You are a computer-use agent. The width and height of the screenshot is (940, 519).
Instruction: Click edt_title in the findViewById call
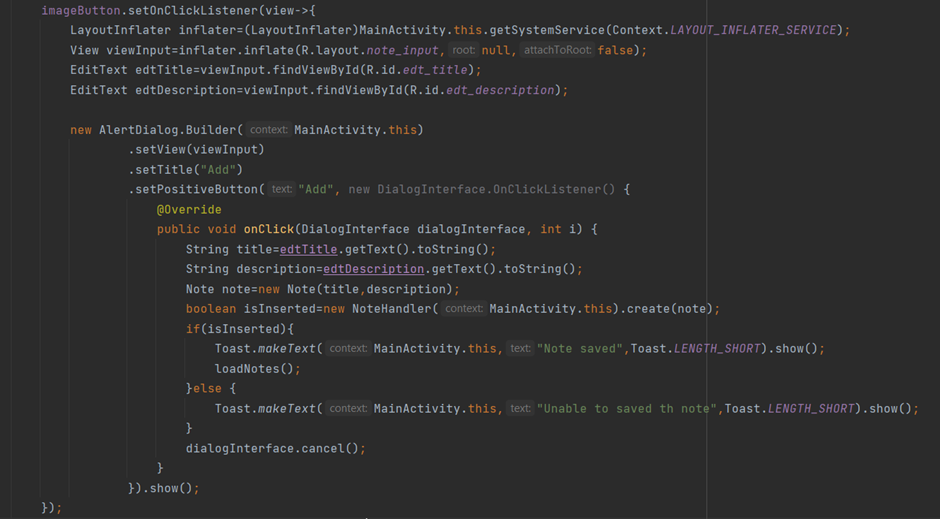point(439,70)
